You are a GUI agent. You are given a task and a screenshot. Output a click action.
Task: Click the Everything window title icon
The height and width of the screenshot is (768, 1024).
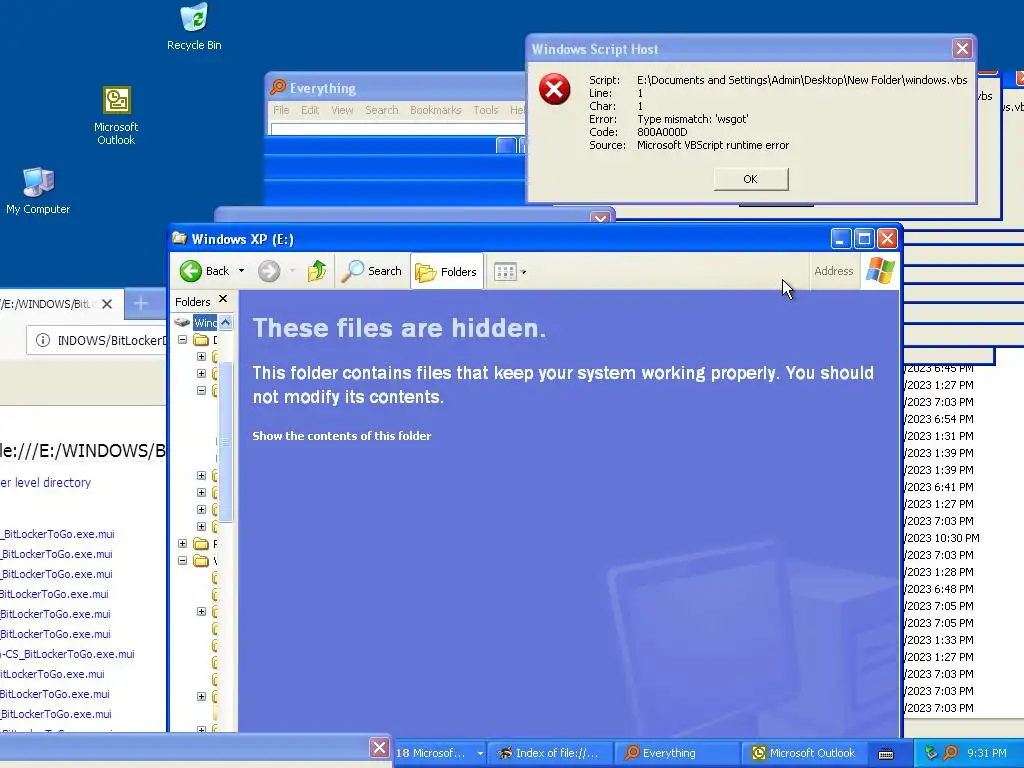[278, 87]
